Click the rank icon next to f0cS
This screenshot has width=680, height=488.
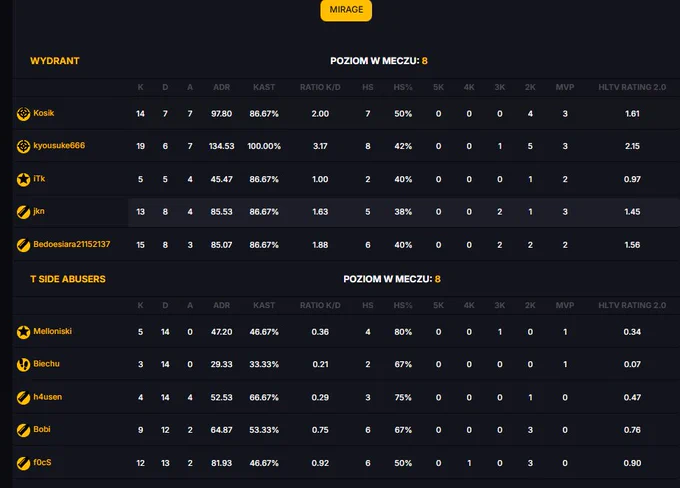(x=23, y=463)
